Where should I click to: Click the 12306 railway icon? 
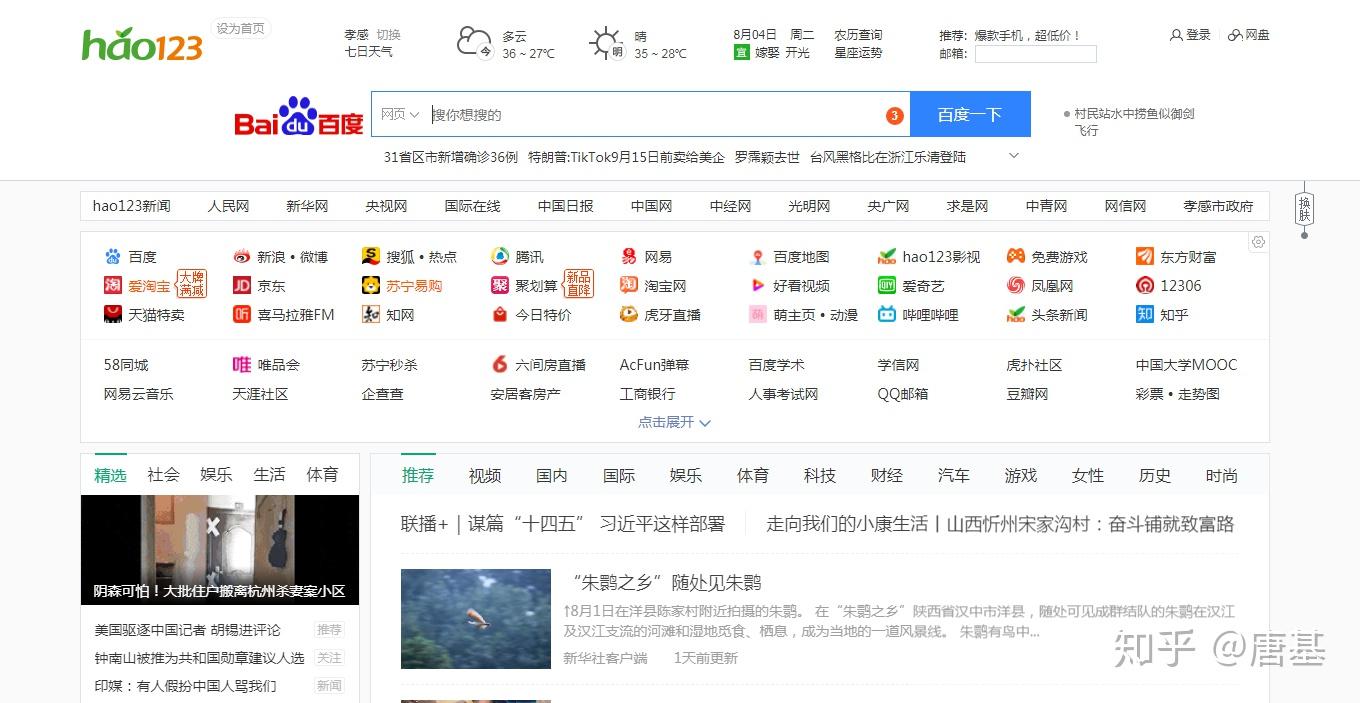[1145, 286]
